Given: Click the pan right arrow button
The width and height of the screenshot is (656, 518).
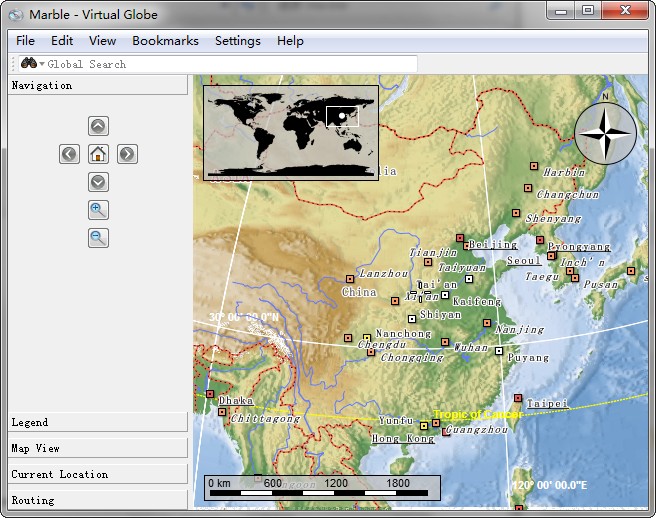Looking at the screenshot, I should 127,154.
